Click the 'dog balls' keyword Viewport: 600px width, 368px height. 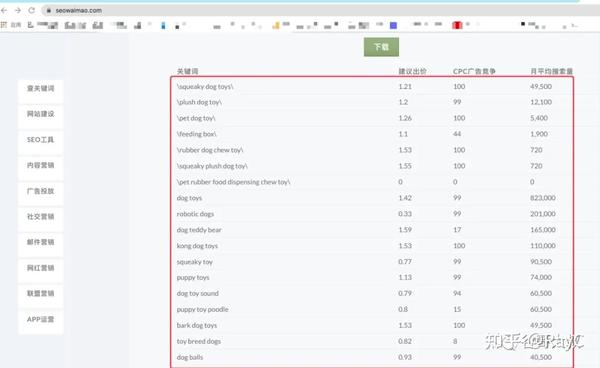(x=190, y=357)
